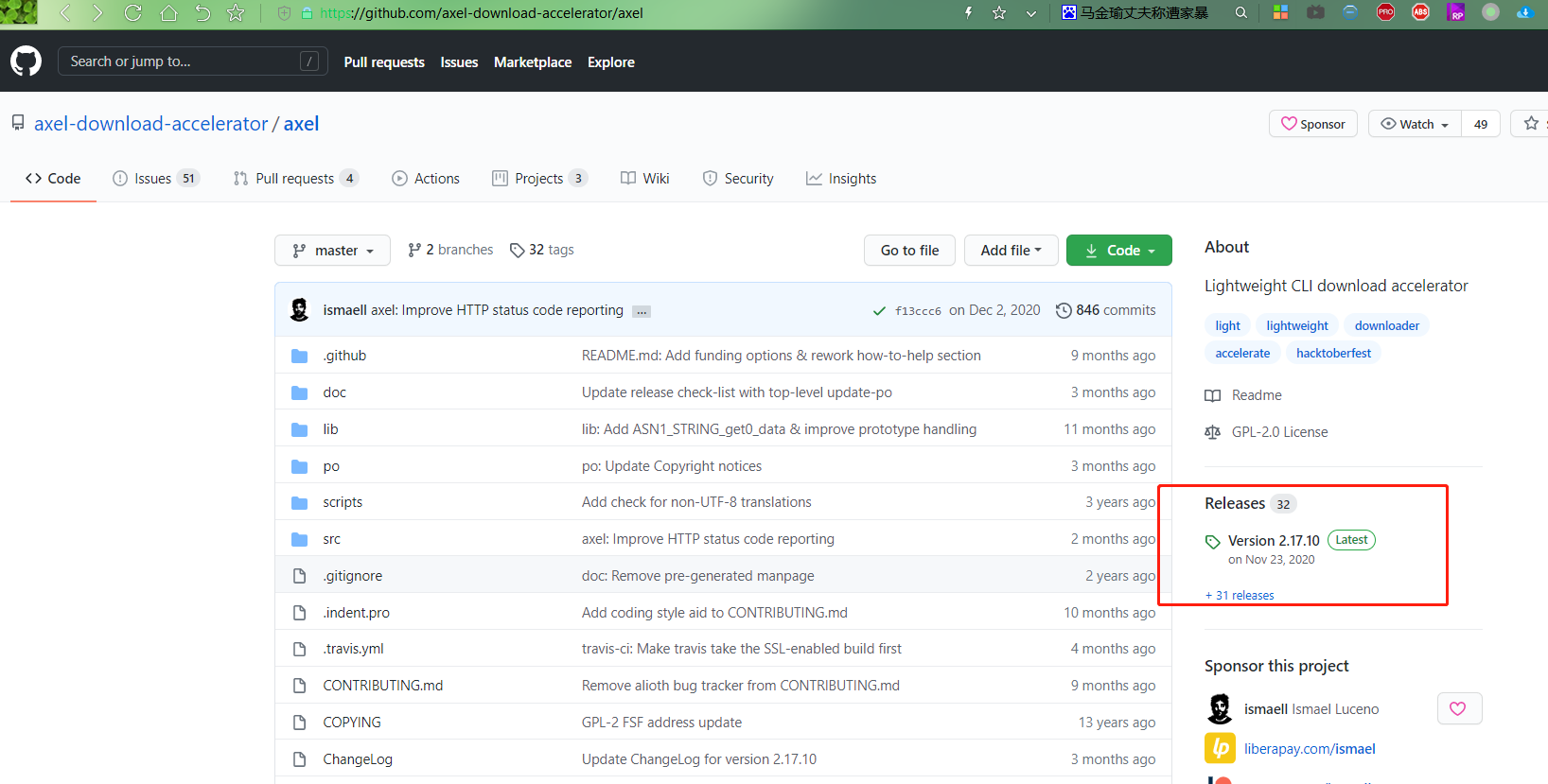Click Explore in the top navigation
1548x784 pixels.
tap(611, 62)
